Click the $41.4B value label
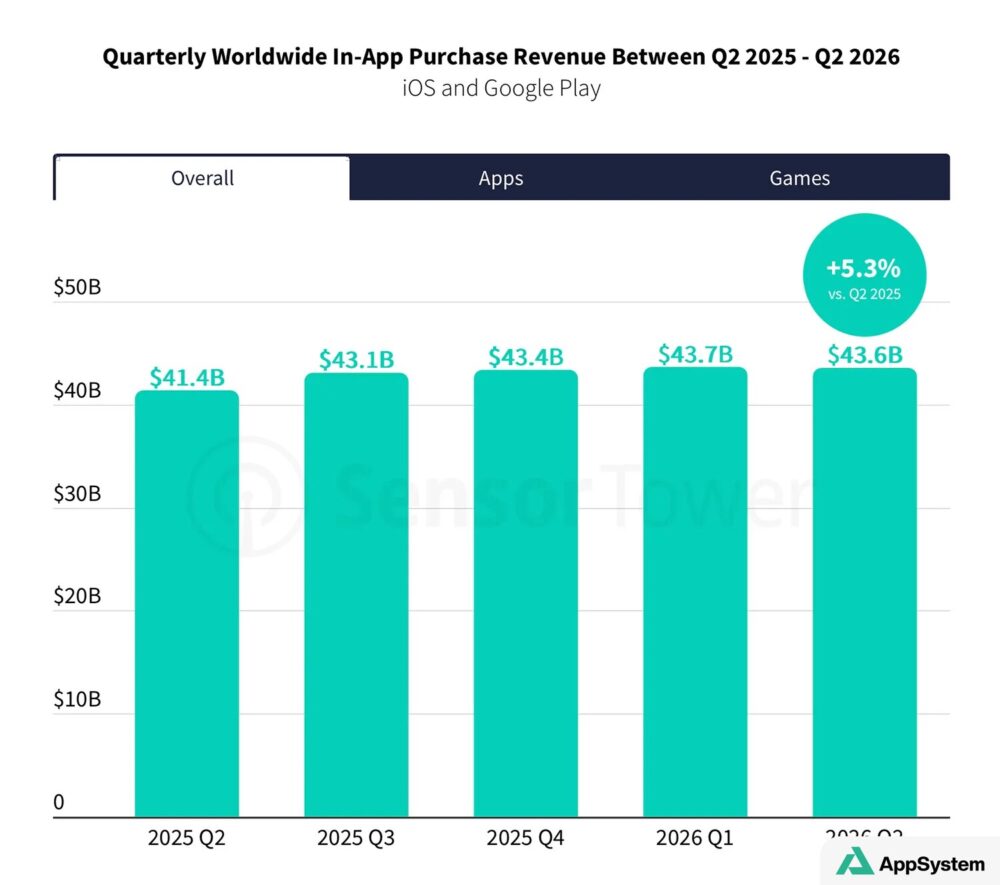1000x885 pixels. point(187,377)
